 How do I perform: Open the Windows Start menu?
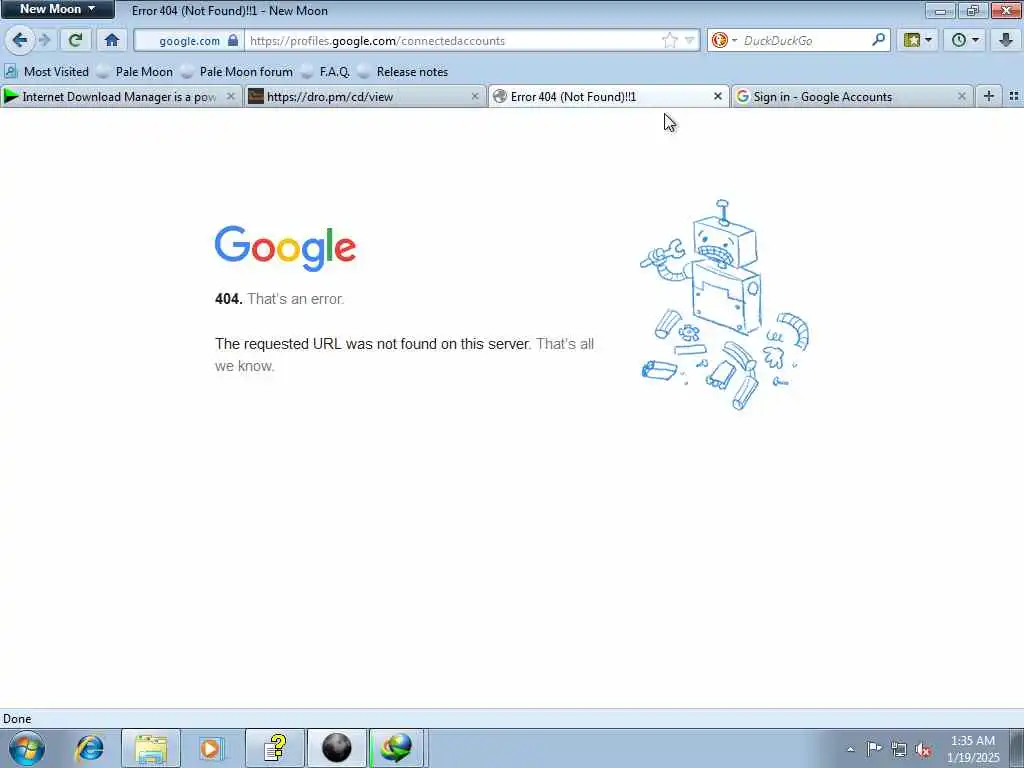click(27, 748)
